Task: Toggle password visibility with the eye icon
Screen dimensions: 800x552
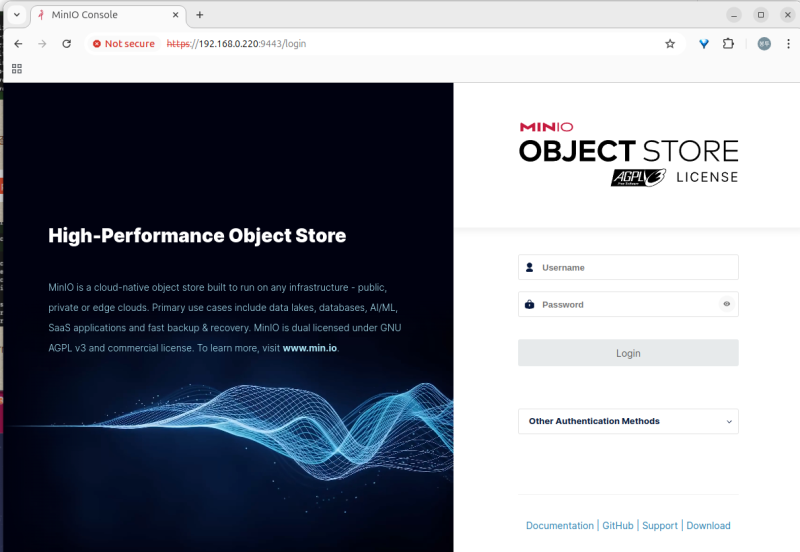Action: point(727,304)
